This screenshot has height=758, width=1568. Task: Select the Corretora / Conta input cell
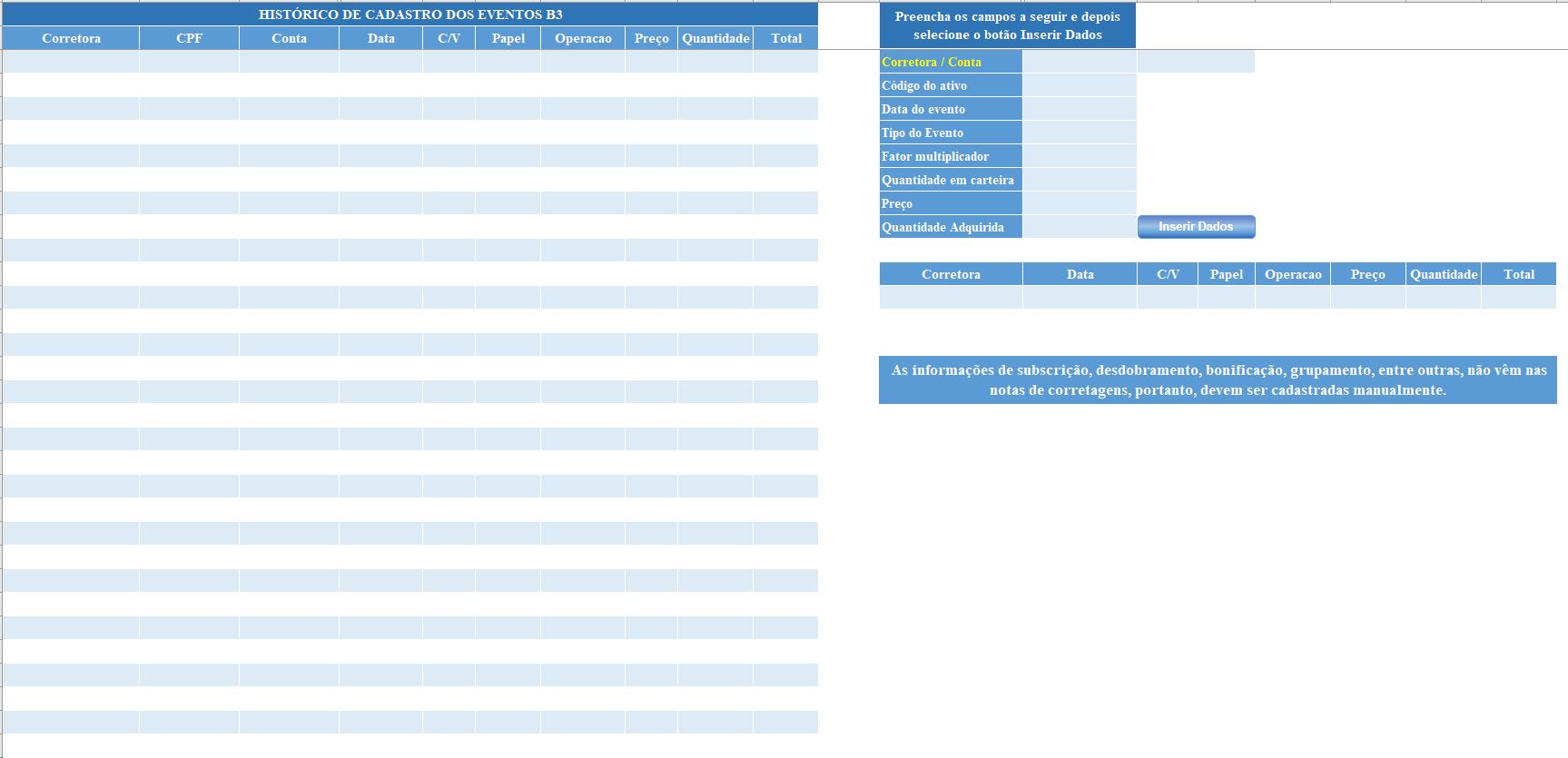pos(1080,62)
